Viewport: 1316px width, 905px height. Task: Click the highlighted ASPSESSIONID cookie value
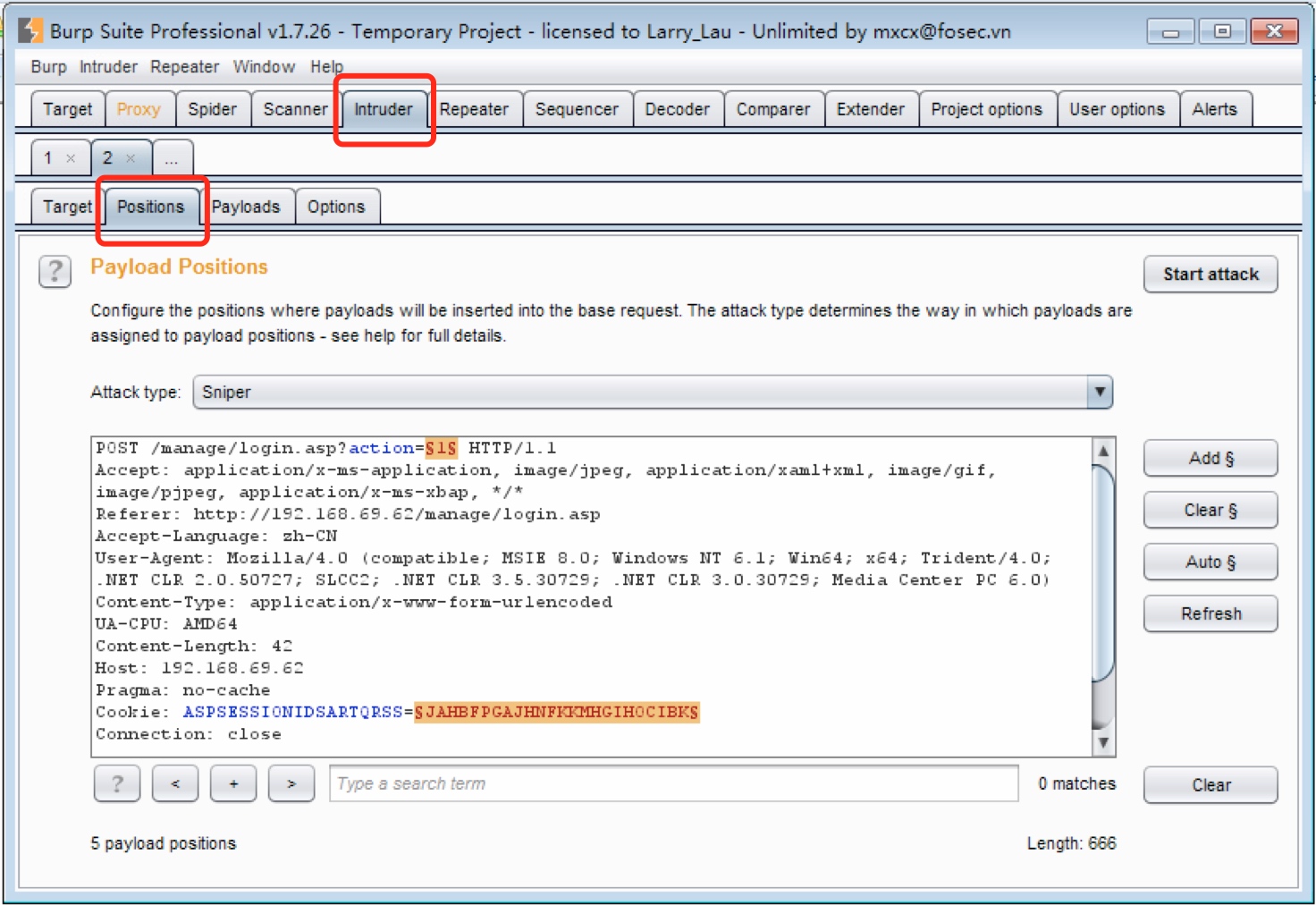(x=556, y=713)
